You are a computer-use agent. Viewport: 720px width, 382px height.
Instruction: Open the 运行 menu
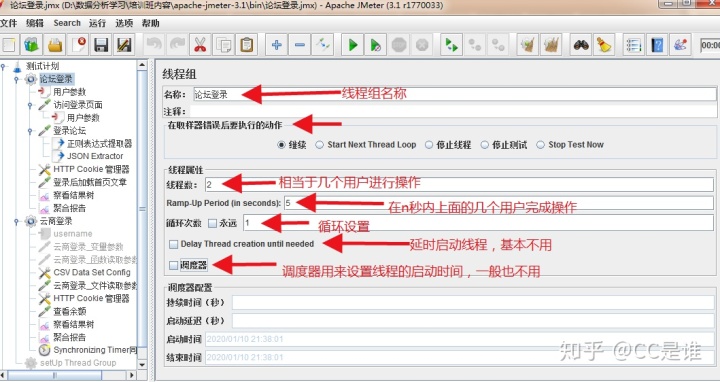tap(97, 23)
